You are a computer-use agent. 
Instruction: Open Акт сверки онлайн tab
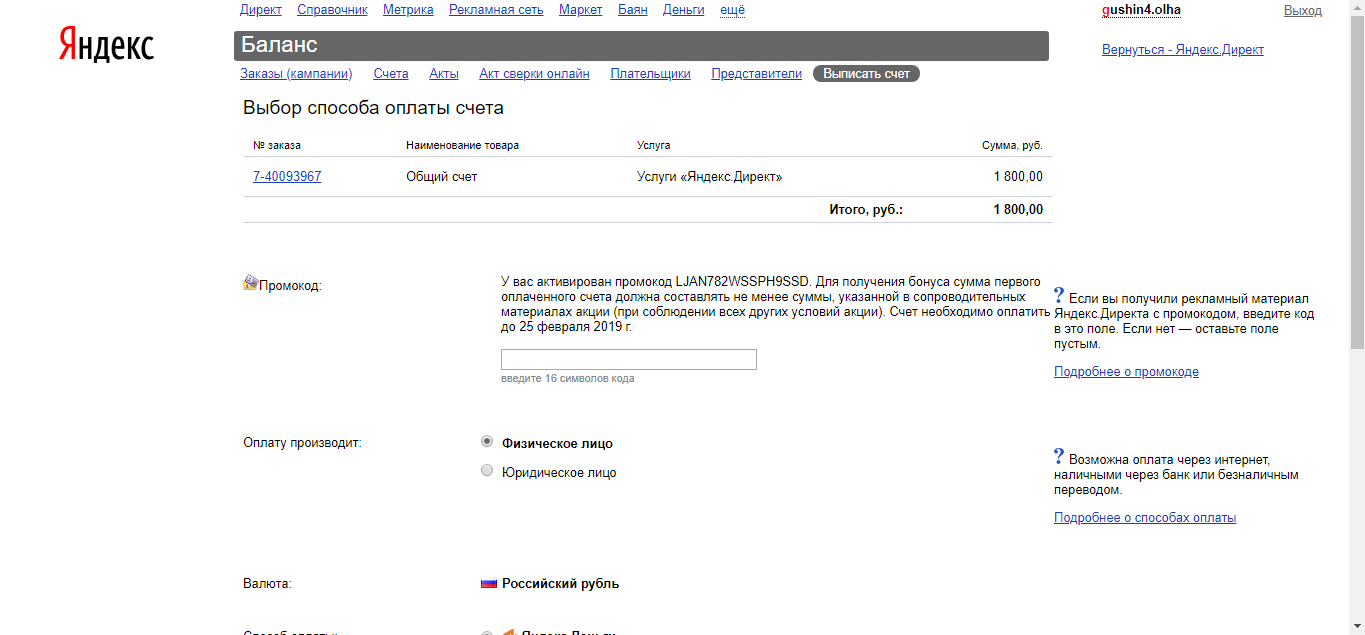click(x=534, y=74)
